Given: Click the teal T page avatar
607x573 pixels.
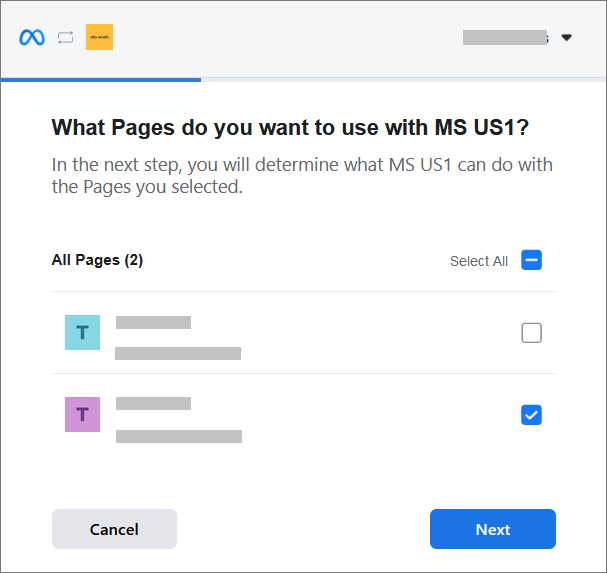Looking at the screenshot, I should pos(82,333).
